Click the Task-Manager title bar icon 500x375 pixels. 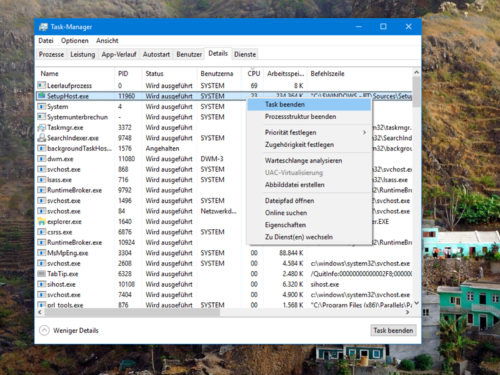pos(43,27)
